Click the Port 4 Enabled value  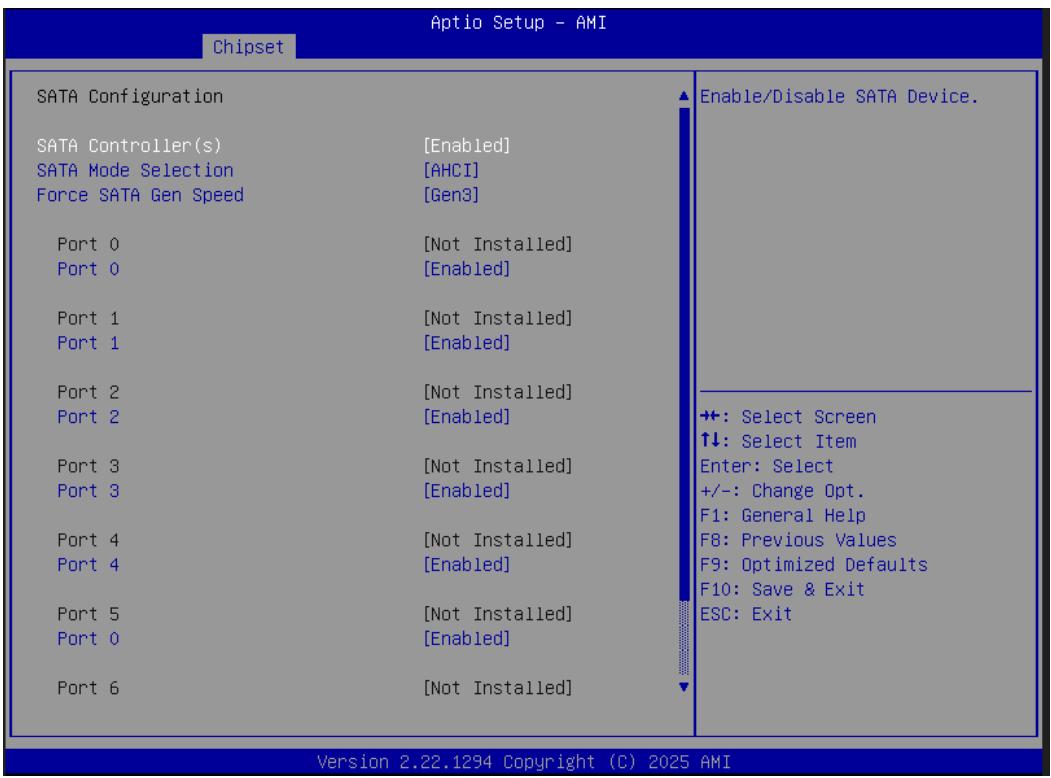coord(467,564)
